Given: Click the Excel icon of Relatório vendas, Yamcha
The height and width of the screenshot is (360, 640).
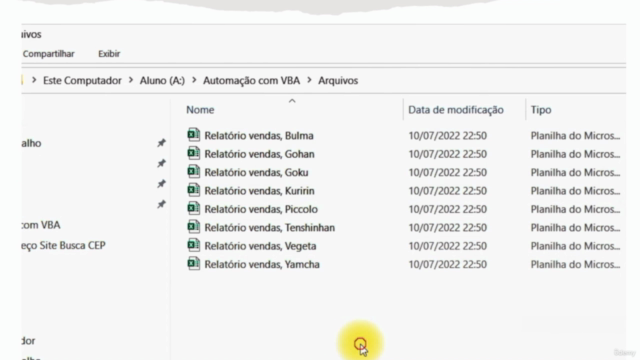Looking at the screenshot, I should point(193,263).
